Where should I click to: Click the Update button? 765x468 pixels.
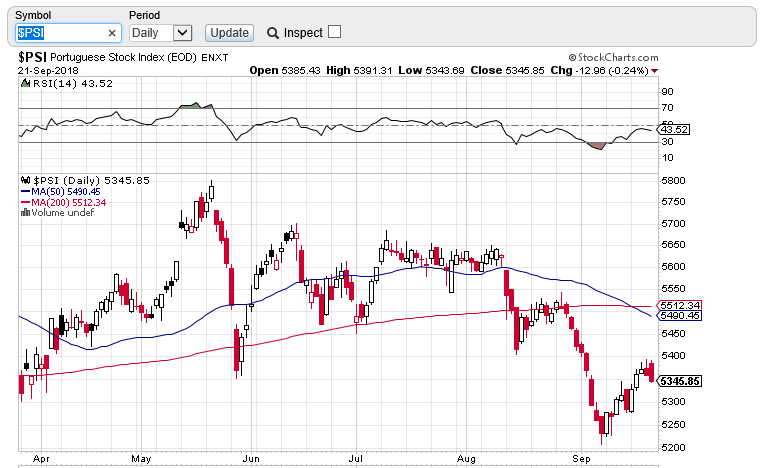(229, 33)
